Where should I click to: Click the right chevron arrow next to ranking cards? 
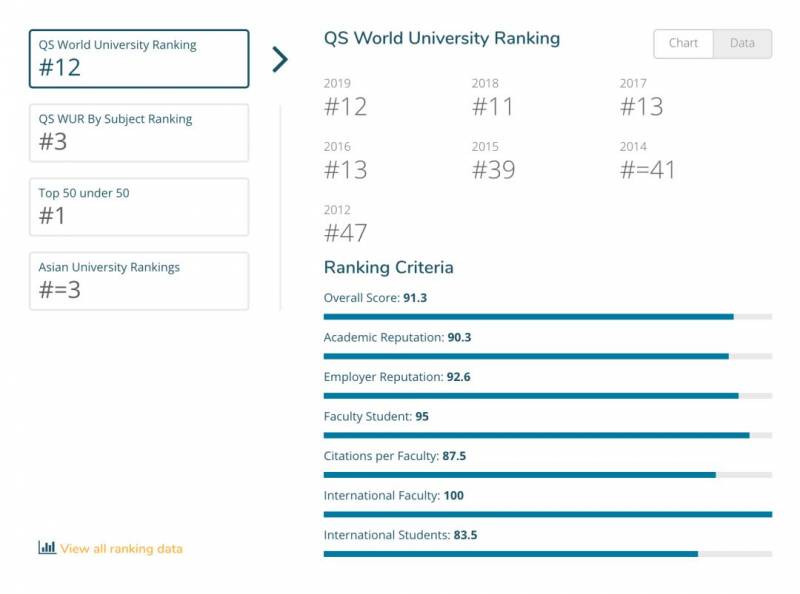[x=280, y=60]
